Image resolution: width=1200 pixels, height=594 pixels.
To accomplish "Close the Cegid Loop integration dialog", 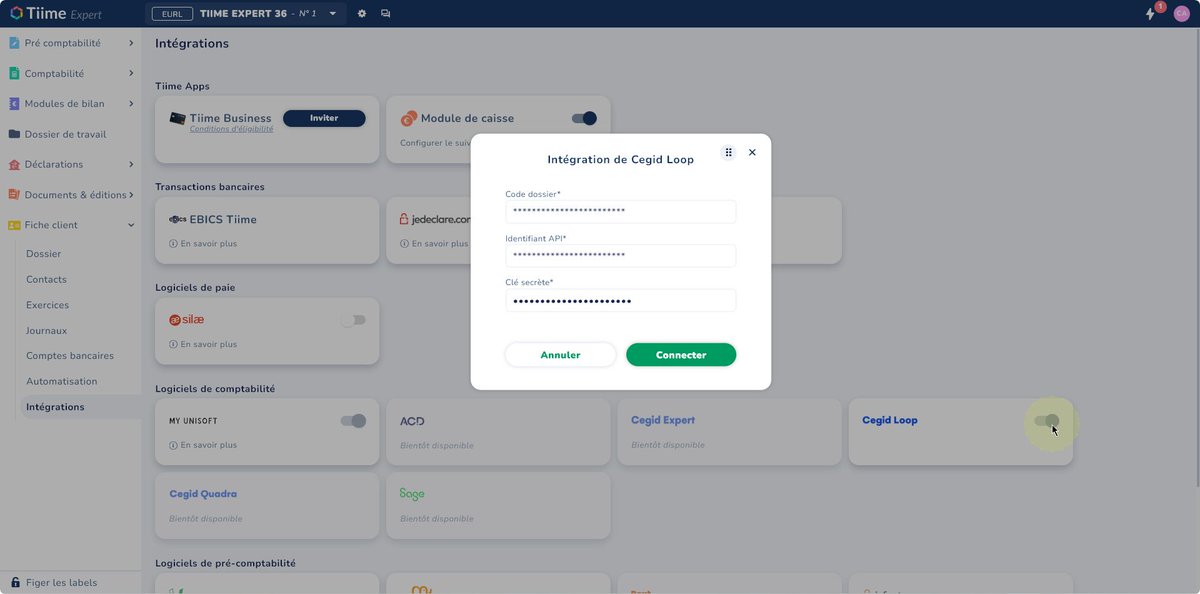I will (752, 152).
